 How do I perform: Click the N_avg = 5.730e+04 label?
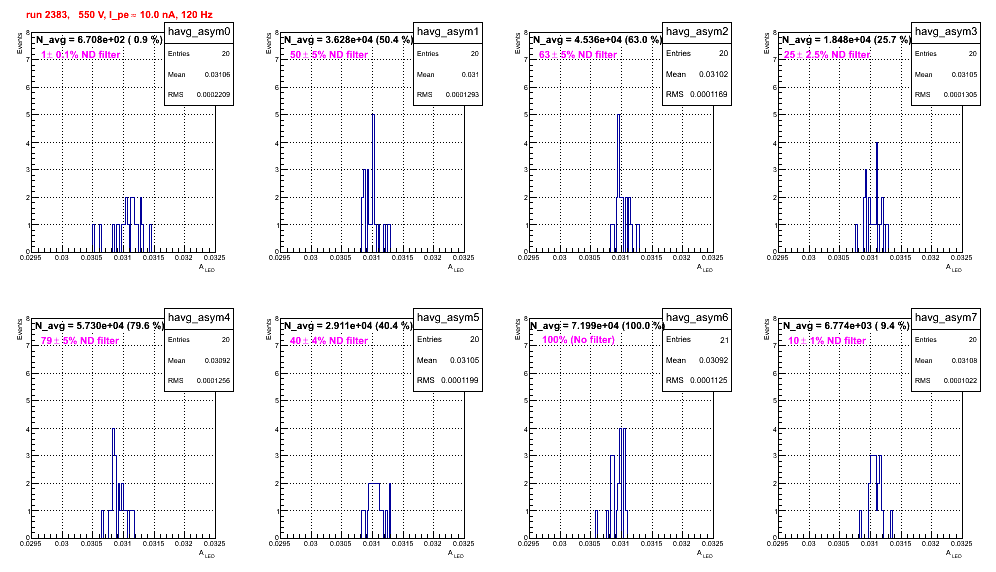coord(98,325)
